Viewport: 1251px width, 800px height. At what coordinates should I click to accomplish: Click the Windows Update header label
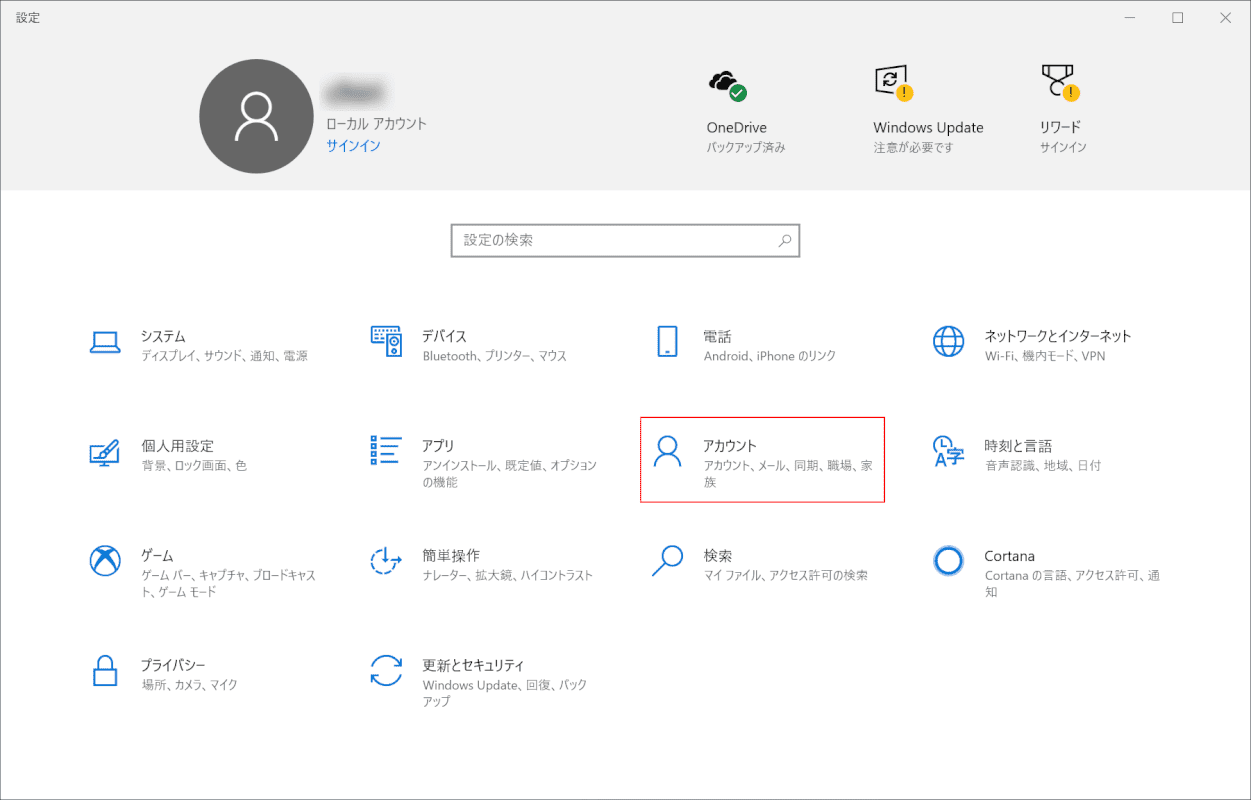pos(928,128)
